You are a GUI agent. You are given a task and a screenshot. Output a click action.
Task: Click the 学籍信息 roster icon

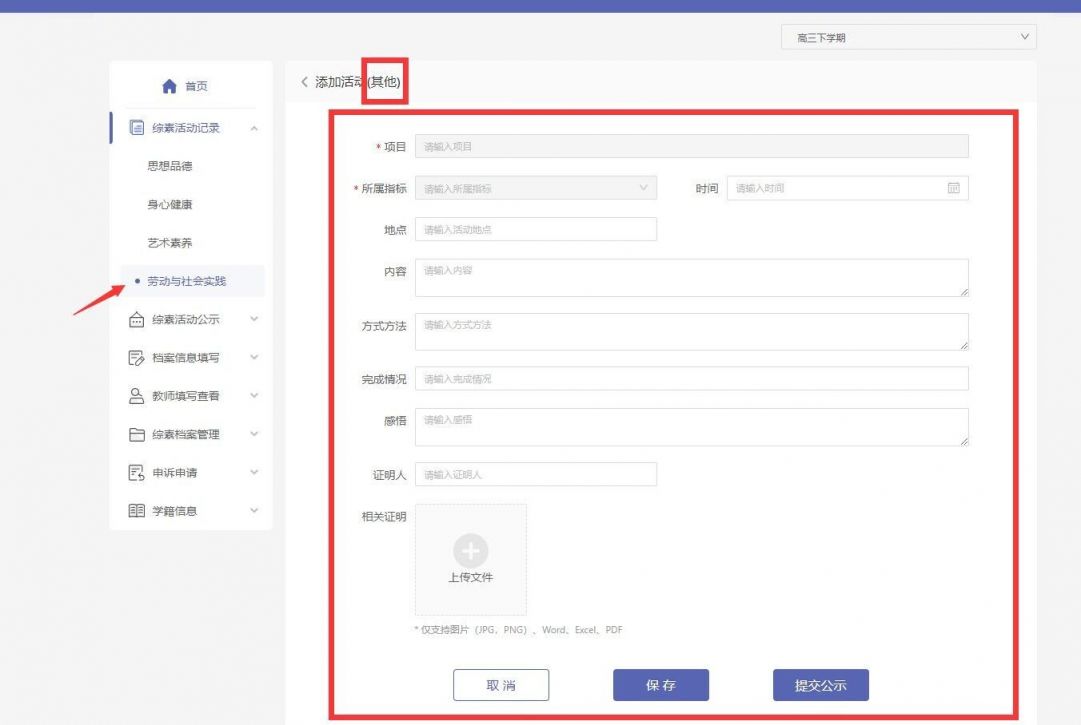pos(138,509)
